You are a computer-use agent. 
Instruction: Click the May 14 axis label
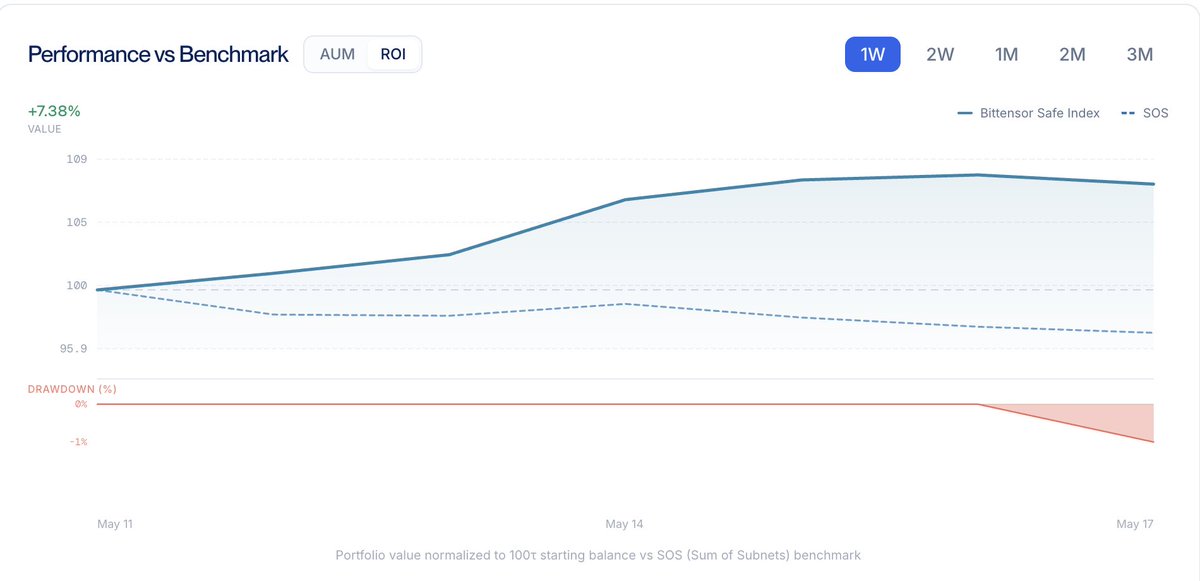[625, 524]
